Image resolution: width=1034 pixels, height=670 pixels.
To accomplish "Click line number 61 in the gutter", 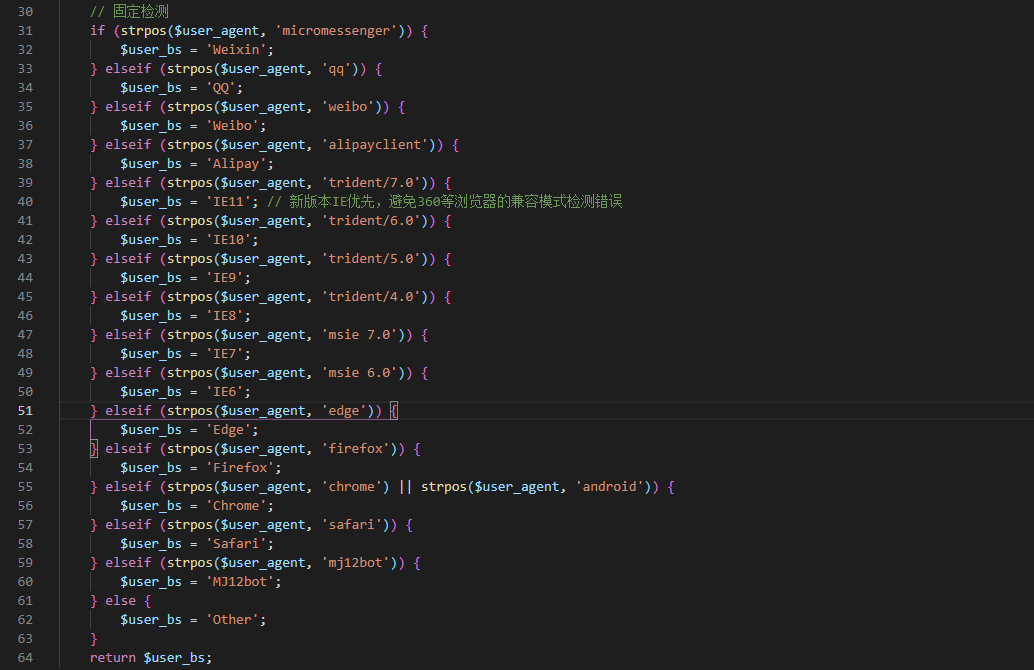I will click(x=25, y=601).
